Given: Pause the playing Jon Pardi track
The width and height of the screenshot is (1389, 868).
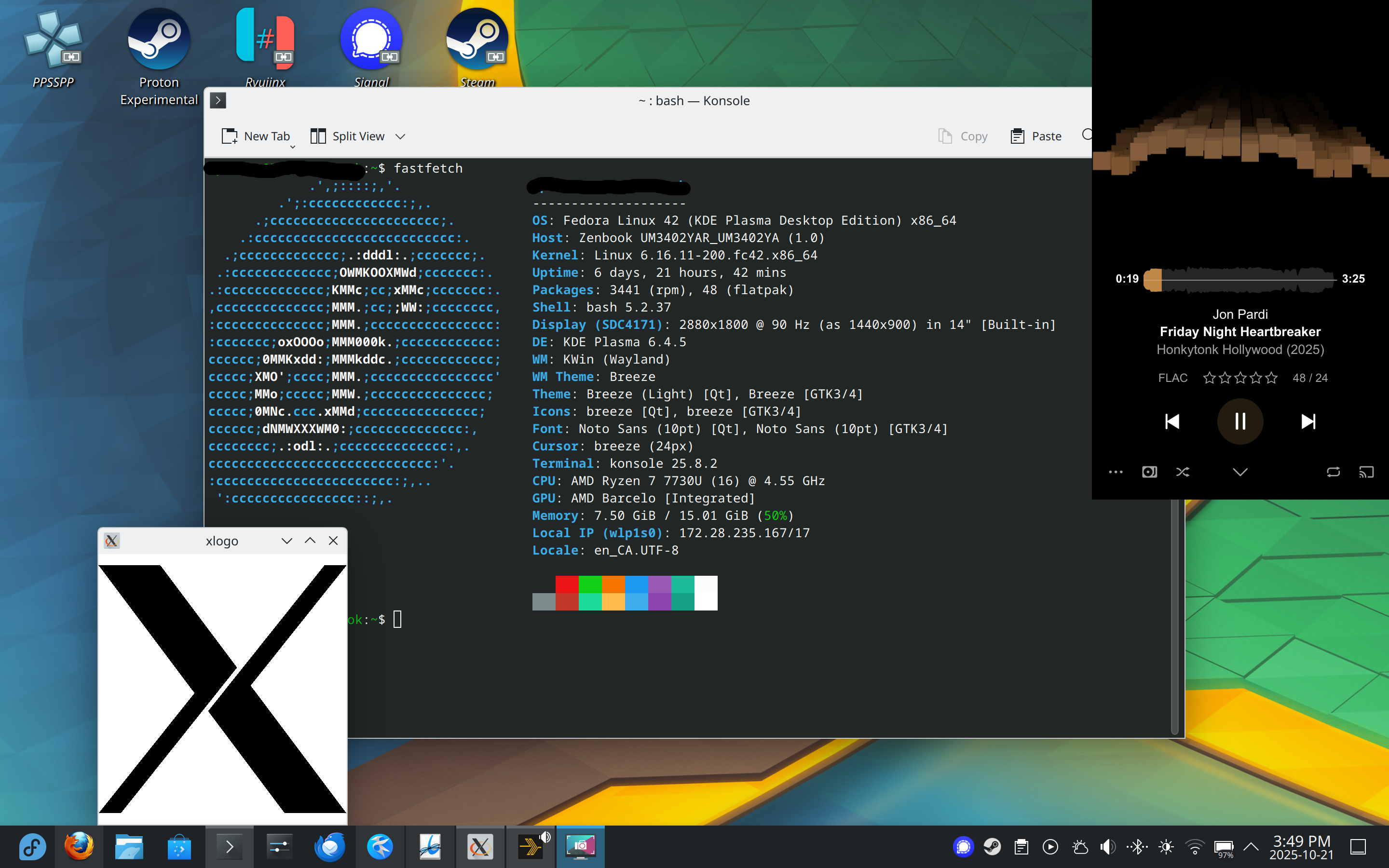Looking at the screenshot, I should tap(1240, 421).
